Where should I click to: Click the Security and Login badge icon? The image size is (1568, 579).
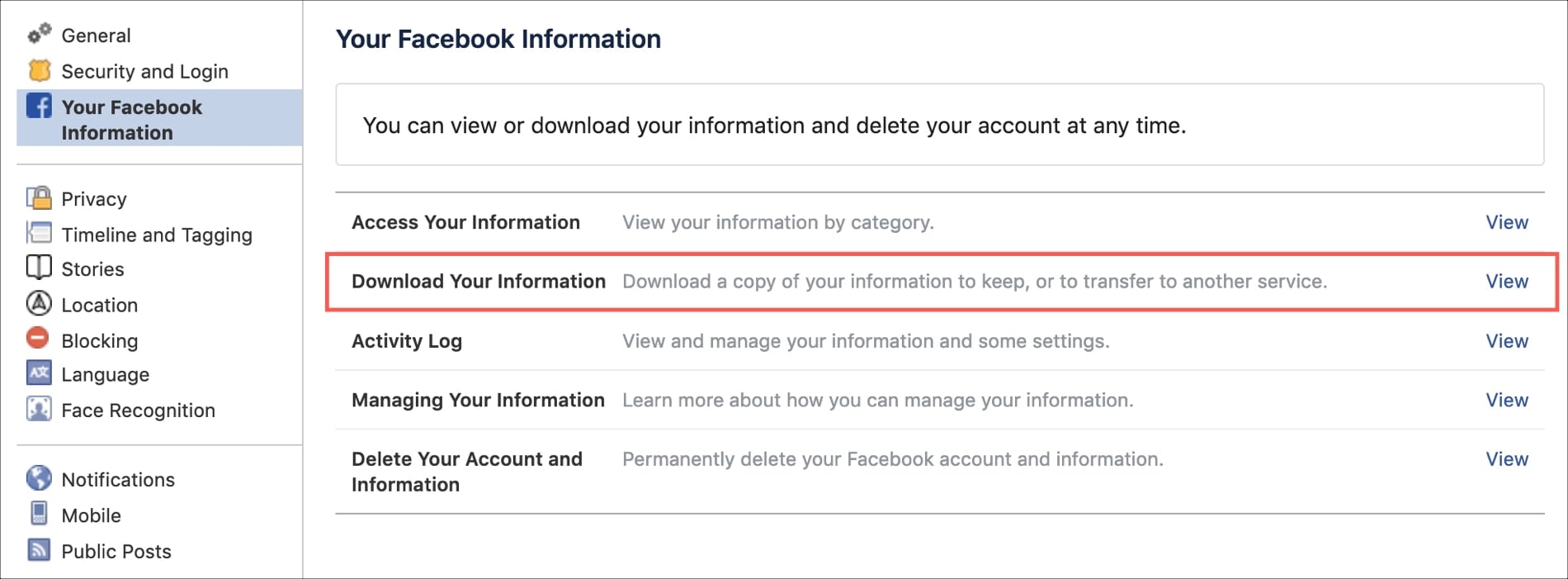(x=39, y=71)
